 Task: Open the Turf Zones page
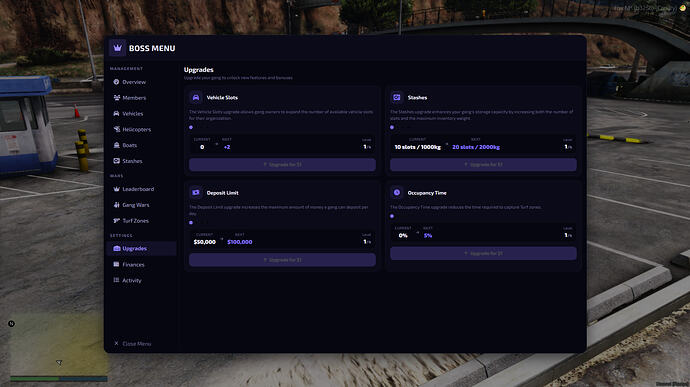click(141, 221)
